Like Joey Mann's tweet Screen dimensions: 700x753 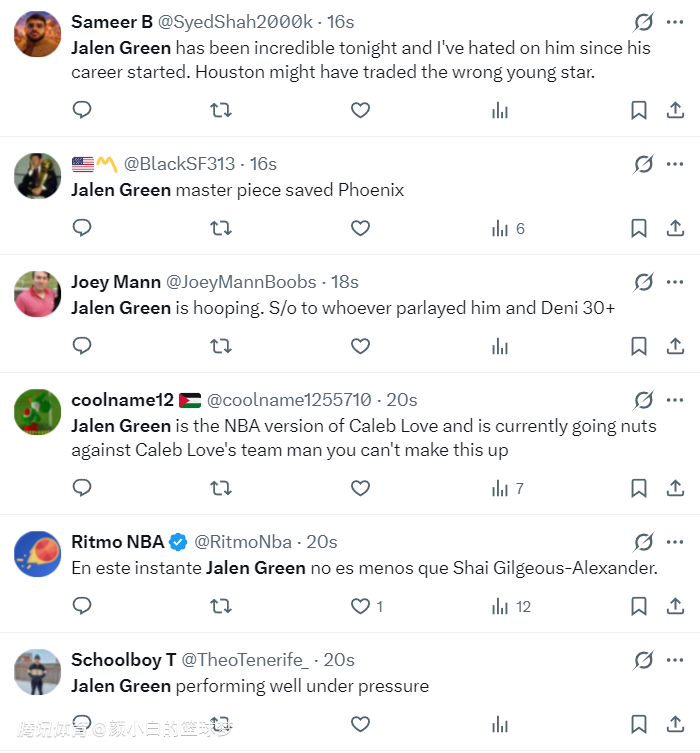point(360,346)
